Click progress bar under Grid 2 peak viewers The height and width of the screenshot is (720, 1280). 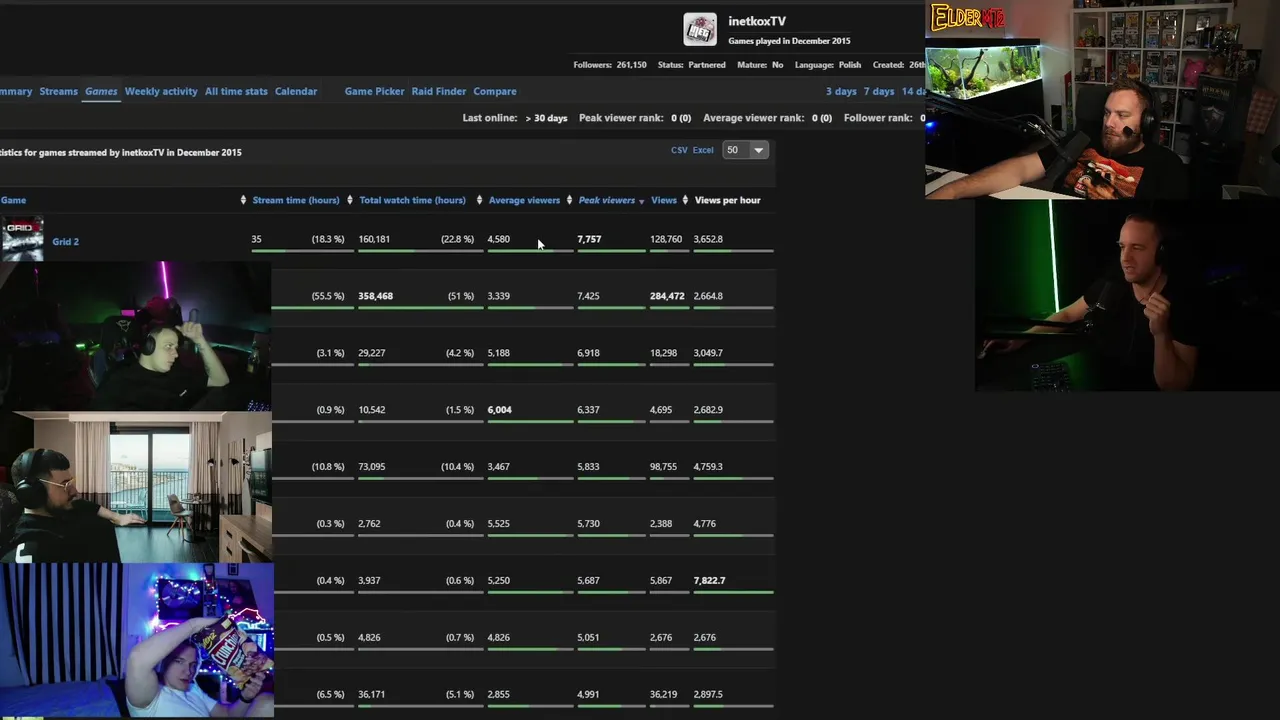(x=611, y=251)
